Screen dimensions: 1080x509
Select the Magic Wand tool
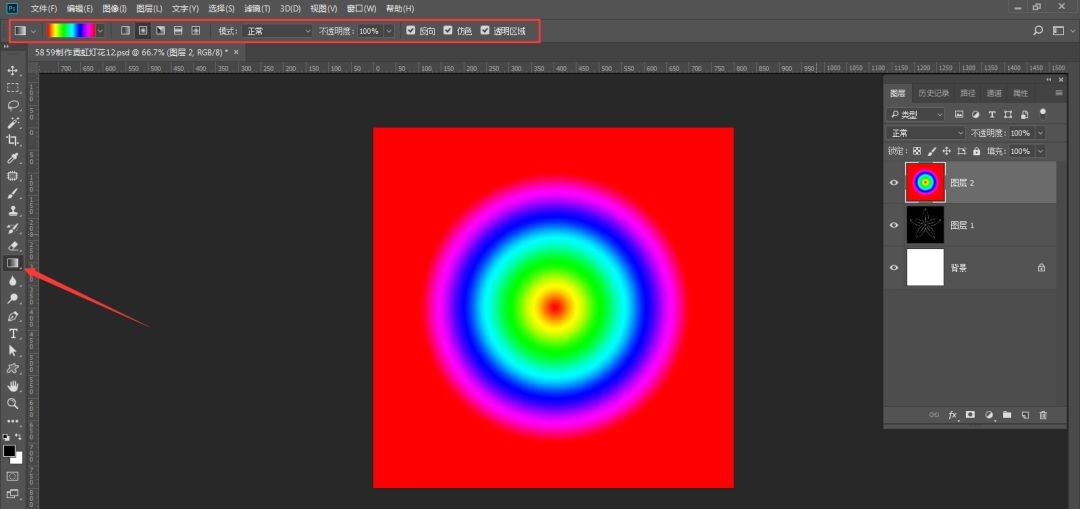(12, 123)
